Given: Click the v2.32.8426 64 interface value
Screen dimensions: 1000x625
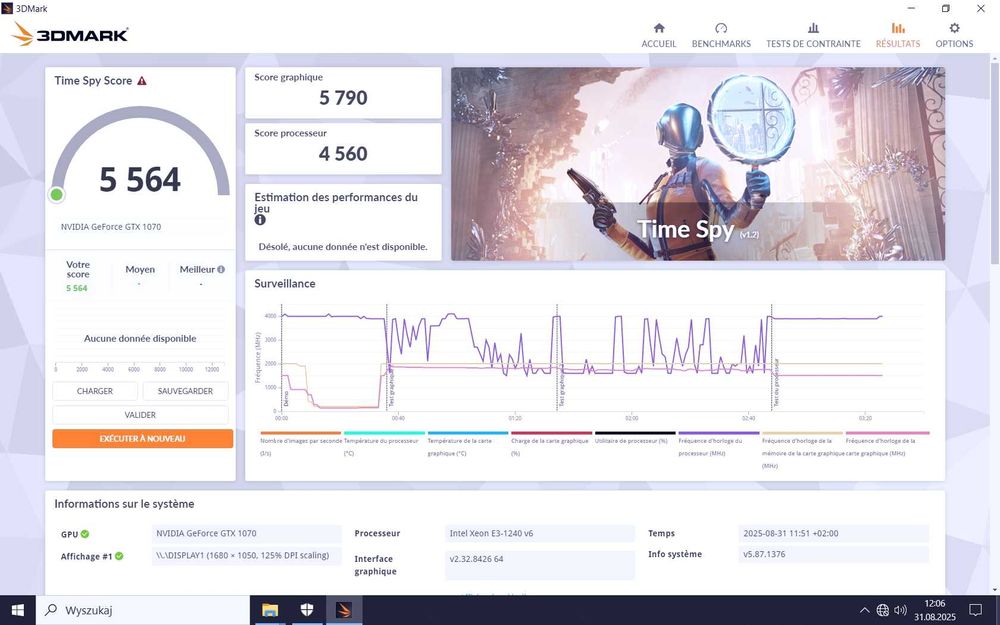Looking at the screenshot, I should click(540, 565).
